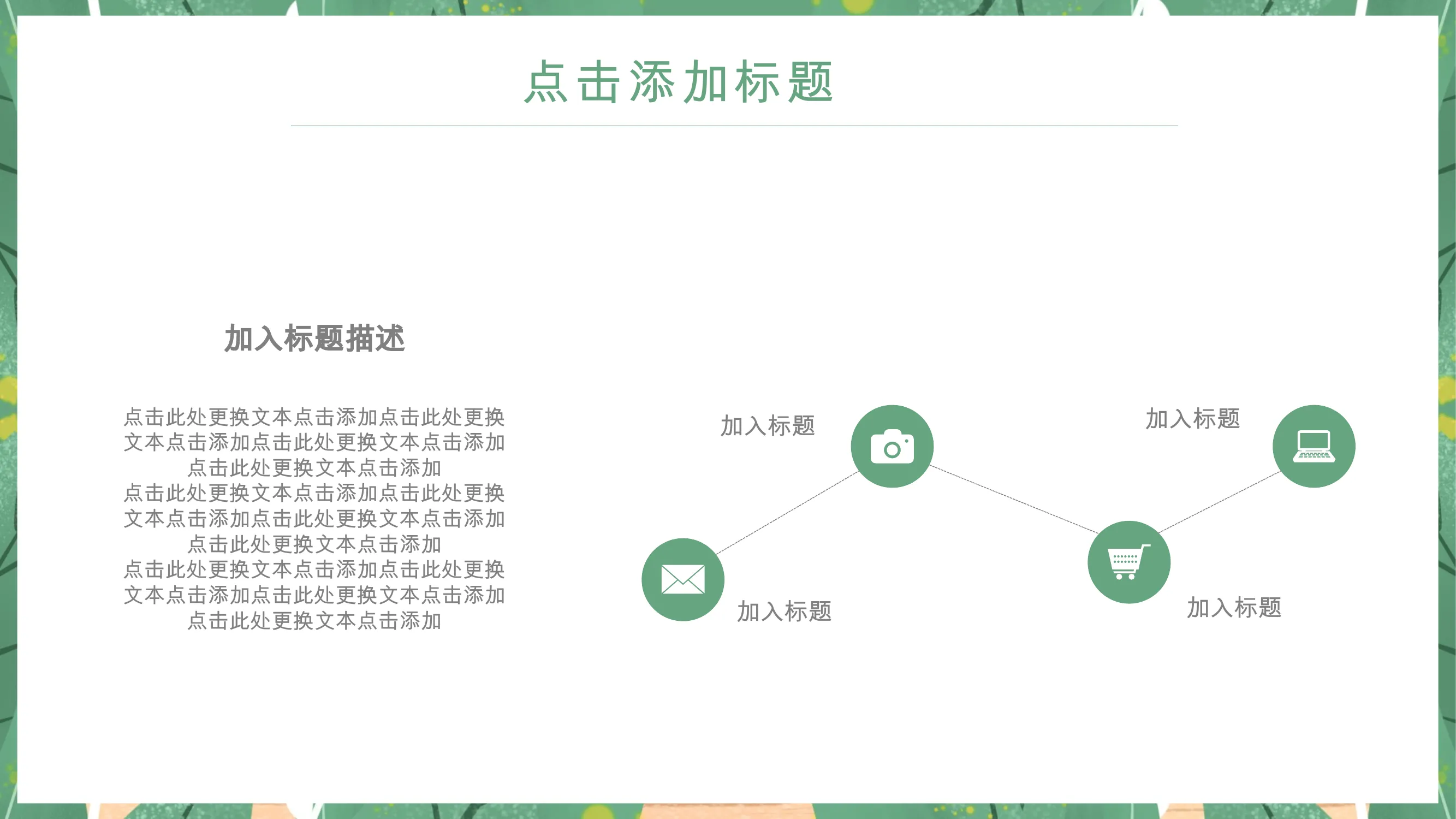Click the bold heading 加入标题描述
The height and width of the screenshot is (819, 1456).
click(x=314, y=339)
